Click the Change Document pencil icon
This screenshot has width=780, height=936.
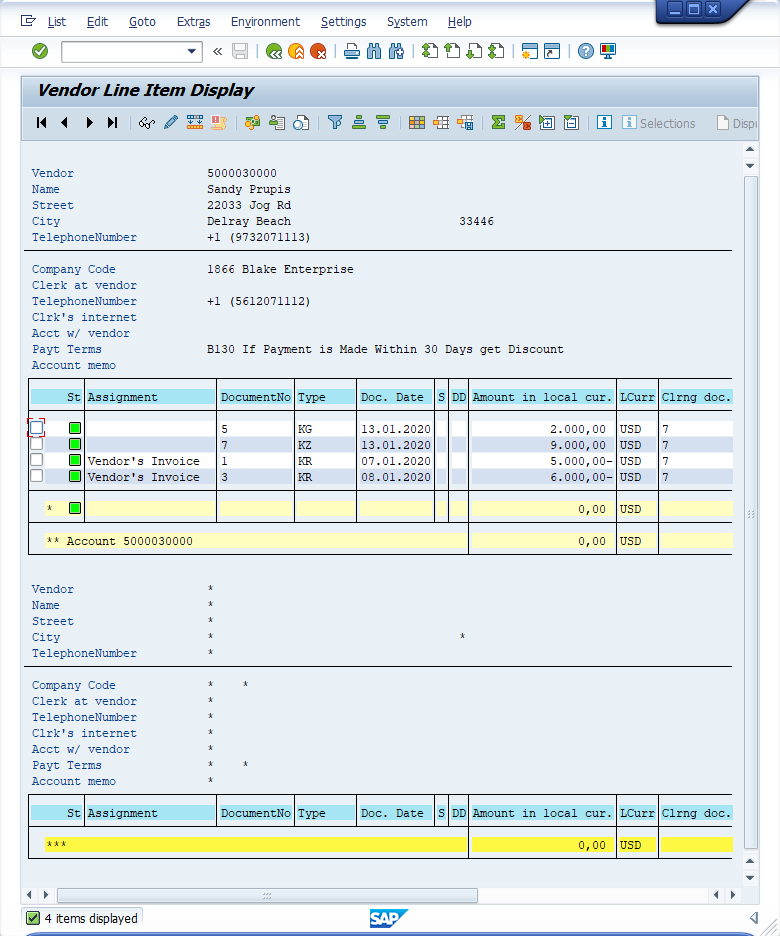click(x=171, y=123)
